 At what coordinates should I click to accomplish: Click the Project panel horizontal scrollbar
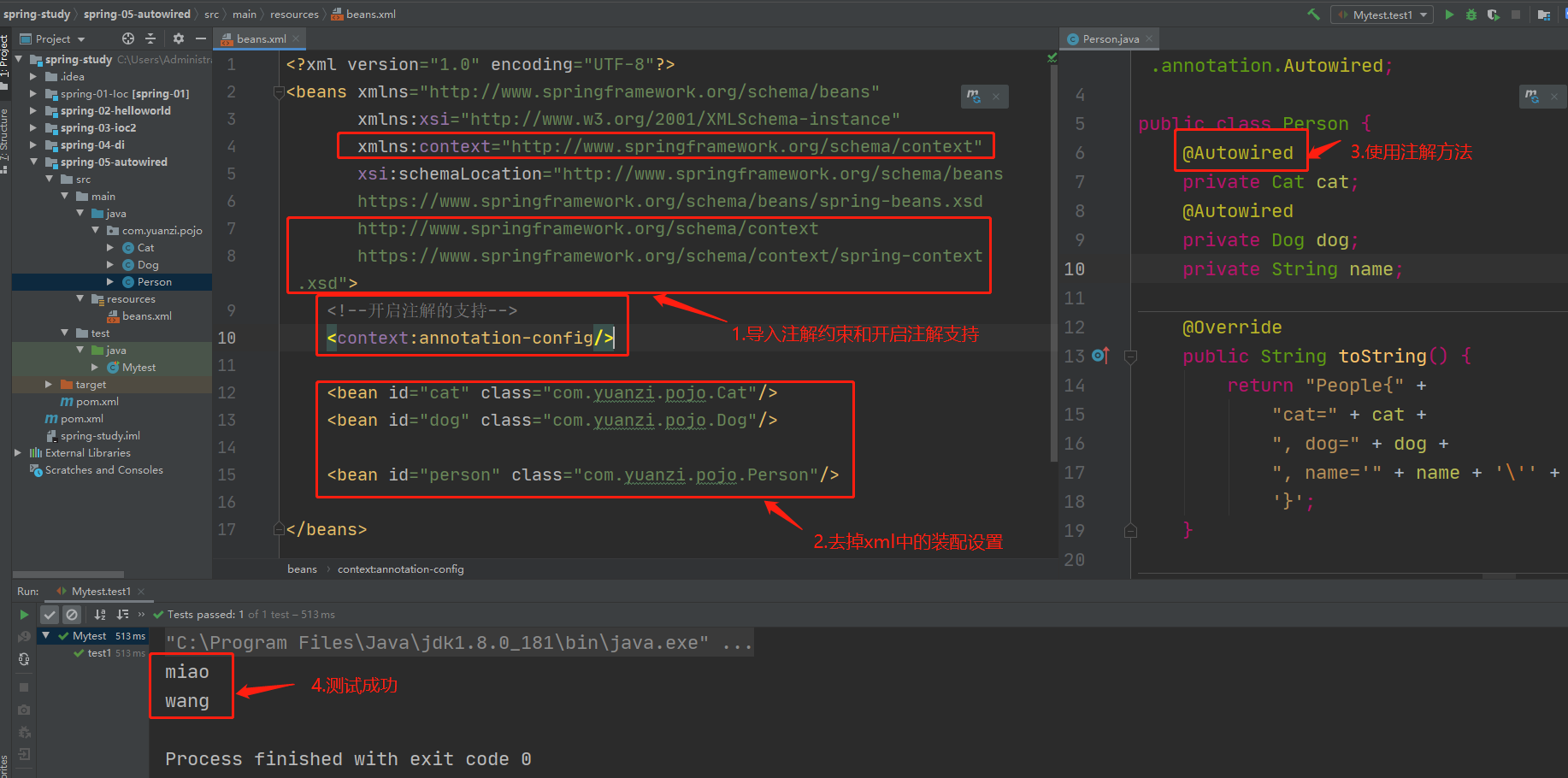coord(68,575)
